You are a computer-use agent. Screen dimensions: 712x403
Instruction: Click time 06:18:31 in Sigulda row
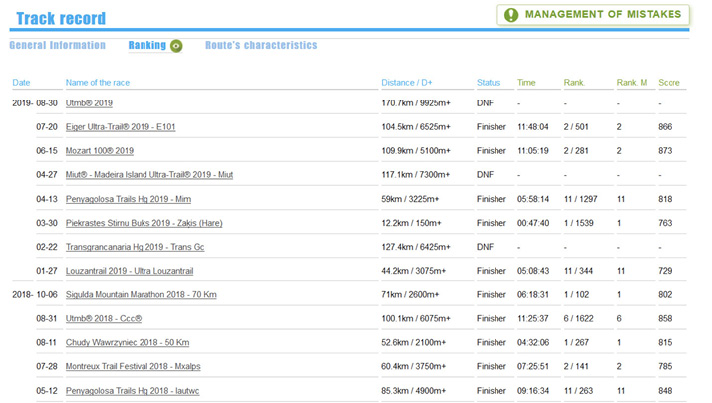pos(533,295)
